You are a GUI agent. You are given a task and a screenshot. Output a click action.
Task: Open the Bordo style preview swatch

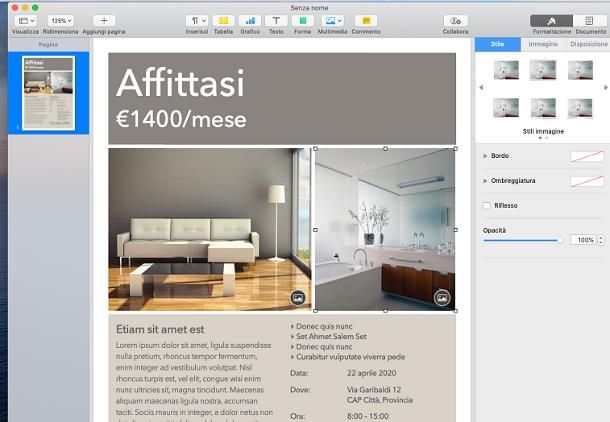[x=587, y=156]
